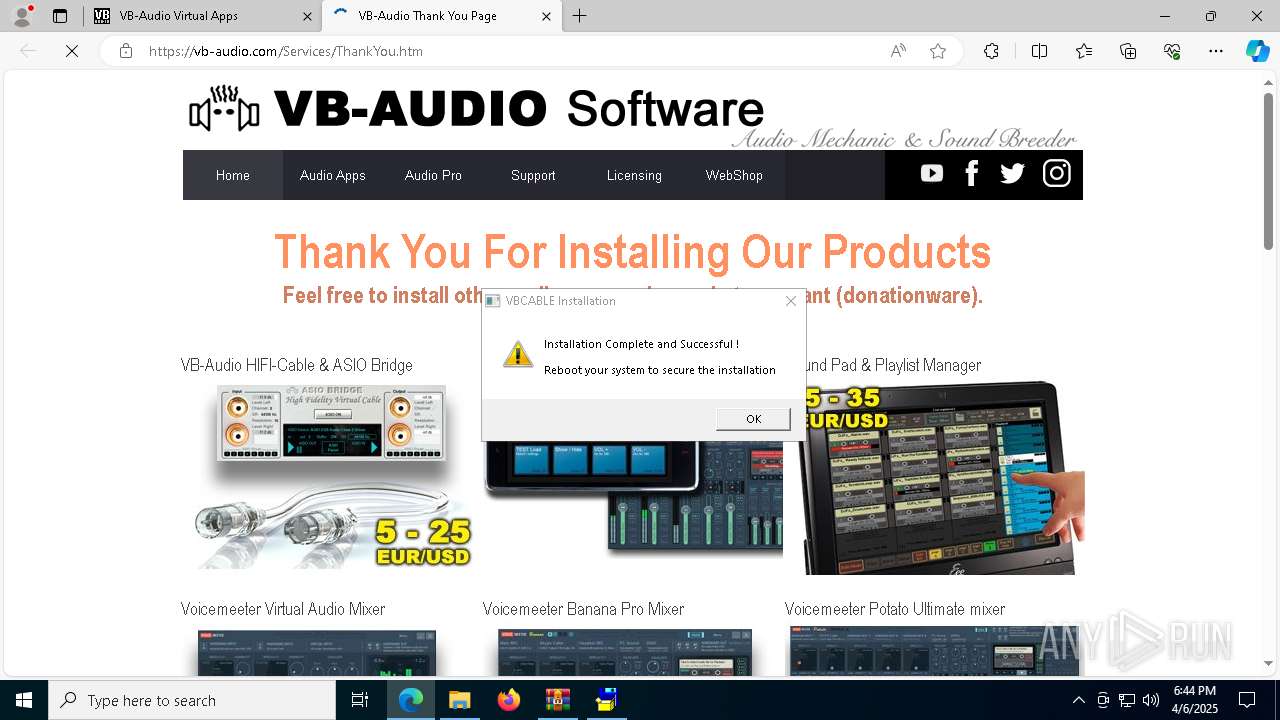The image size is (1280, 720).
Task: Go to Home in site navigation
Action: click(233, 175)
